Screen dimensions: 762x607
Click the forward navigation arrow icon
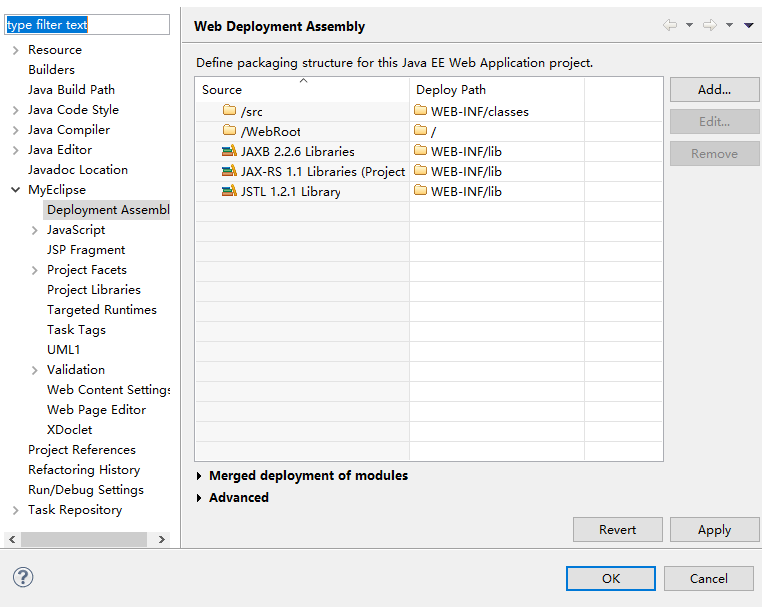coord(710,25)
